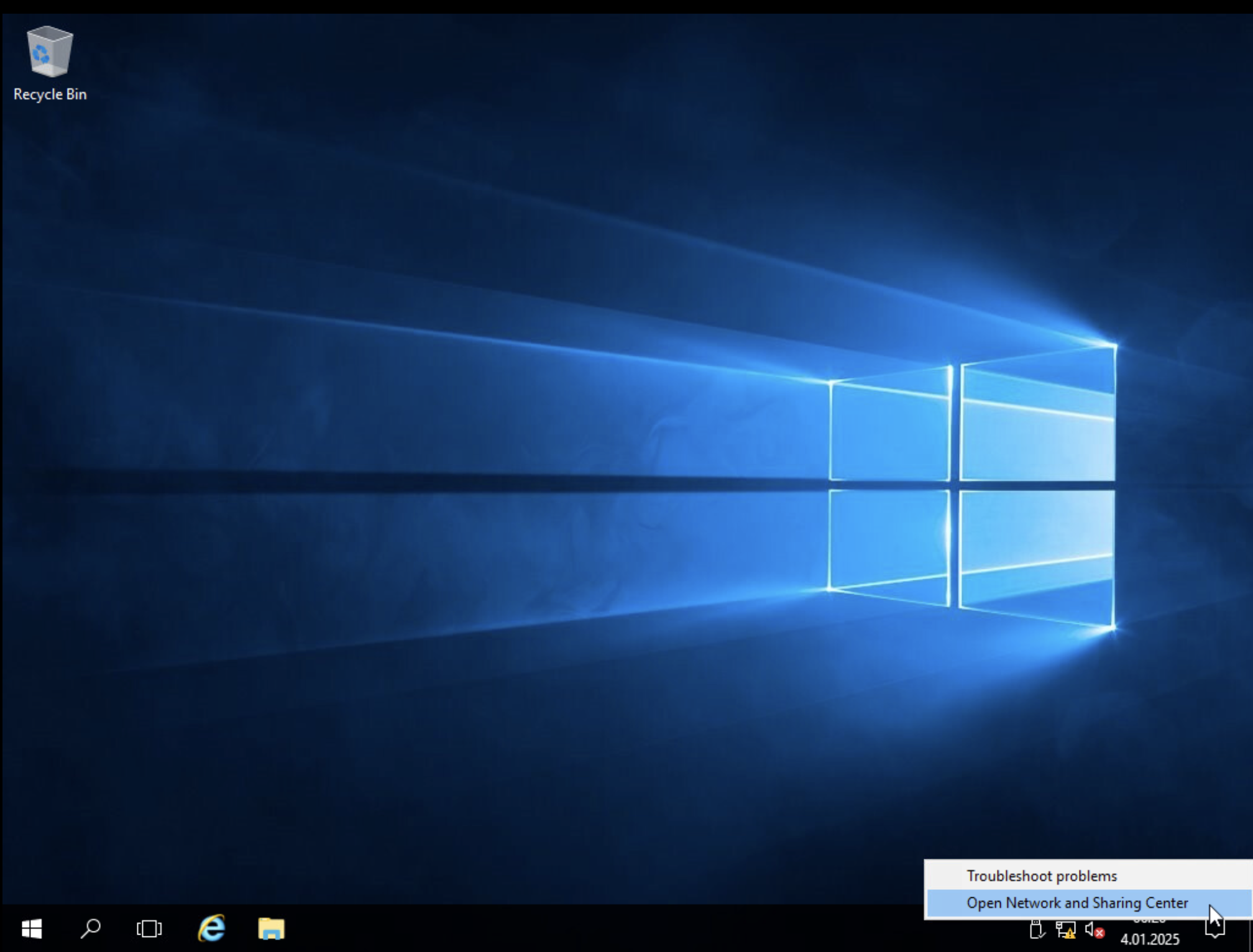Open the Action Center notifications icon
Image resolution: width=1253 pixels, height=952 pixels.
coord(1214,930)
